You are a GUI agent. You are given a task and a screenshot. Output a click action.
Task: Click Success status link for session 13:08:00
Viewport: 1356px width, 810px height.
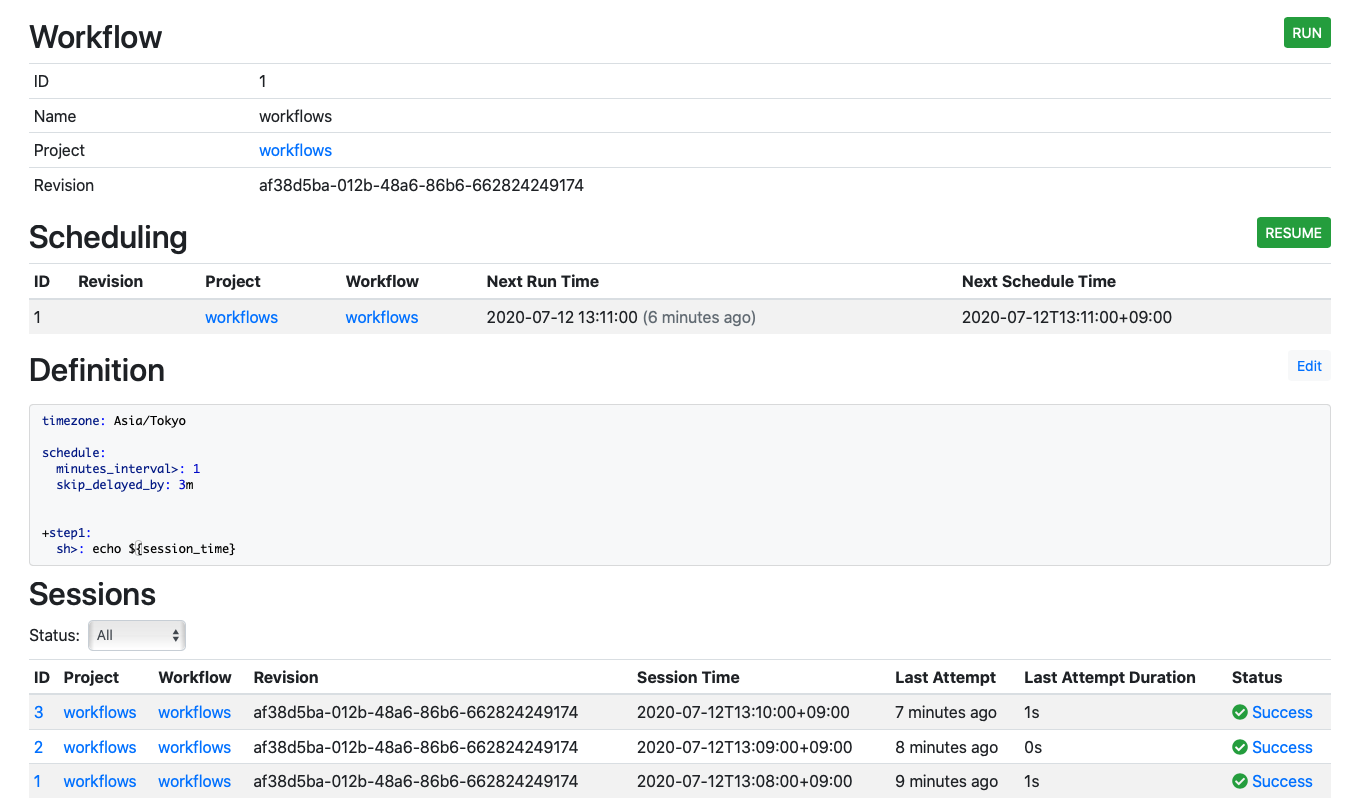(x=1282, y=781)
